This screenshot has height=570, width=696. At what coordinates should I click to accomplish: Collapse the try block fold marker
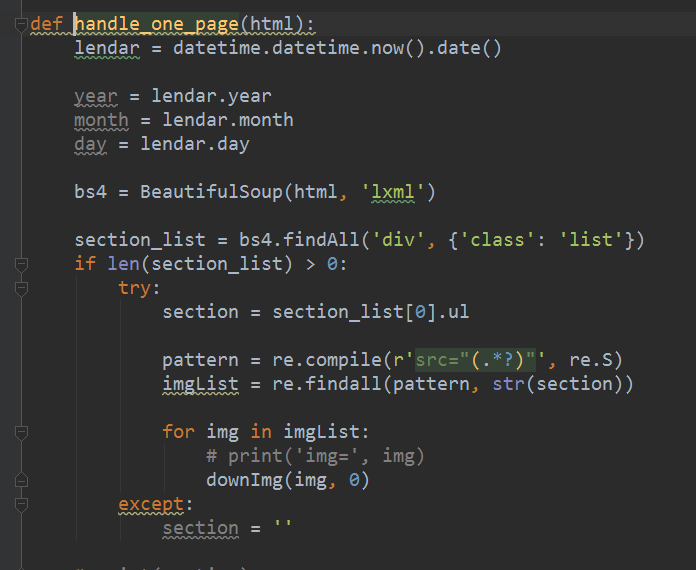21,289
